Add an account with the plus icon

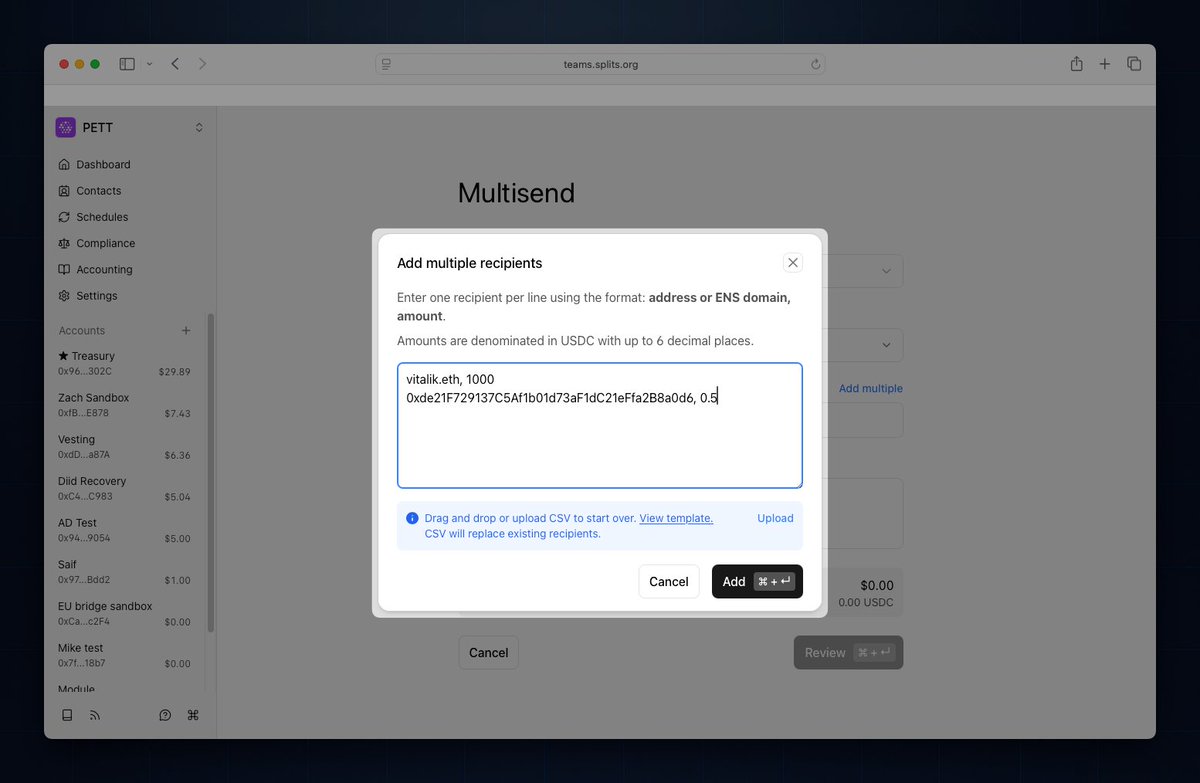coord(185,330)
